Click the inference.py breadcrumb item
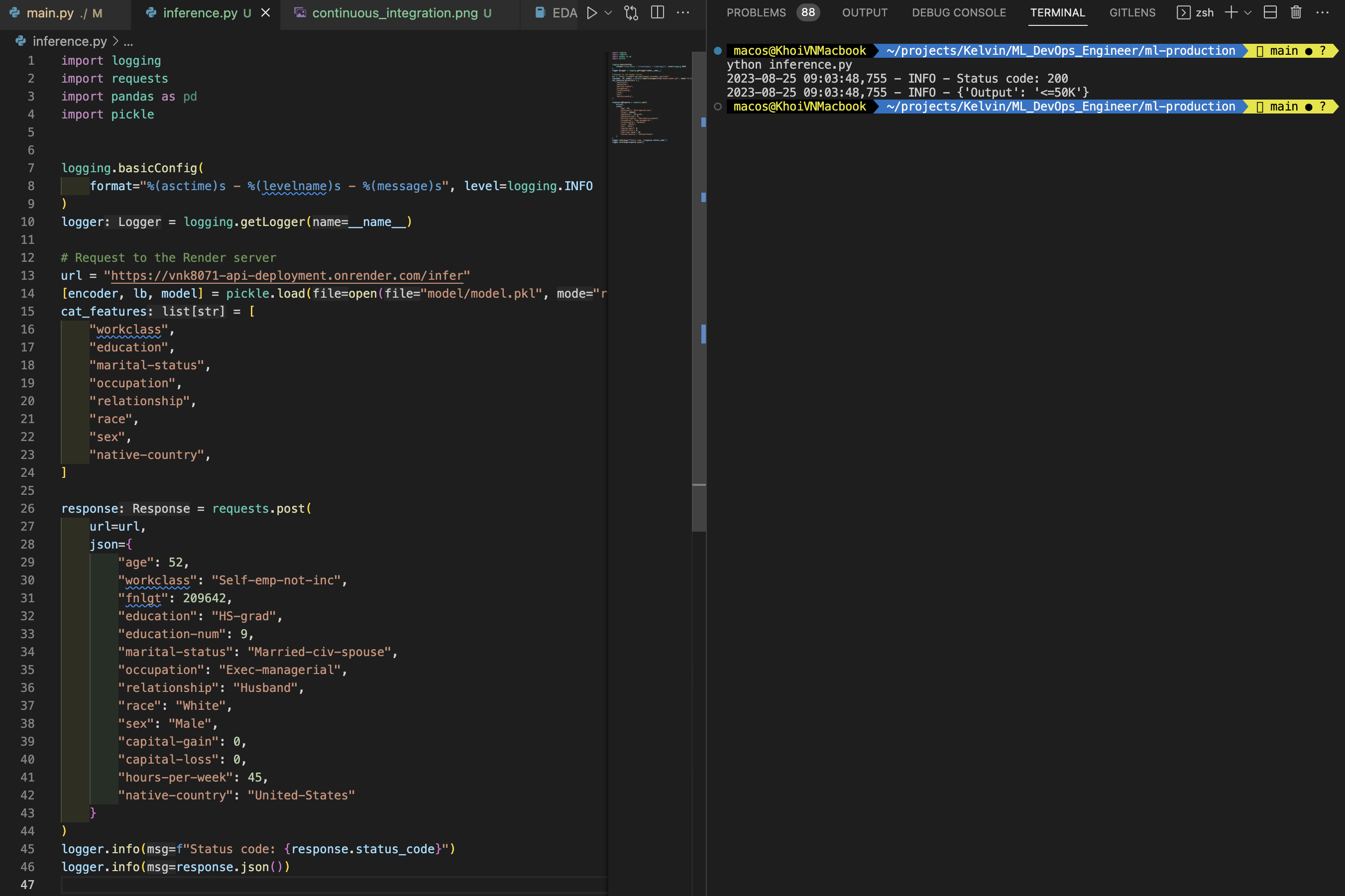Image resolution: width=1345 pixels, height=896 pixels. pos(70,41)
